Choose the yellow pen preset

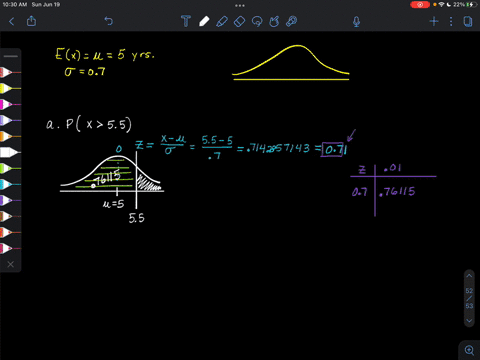pos(10,88)
